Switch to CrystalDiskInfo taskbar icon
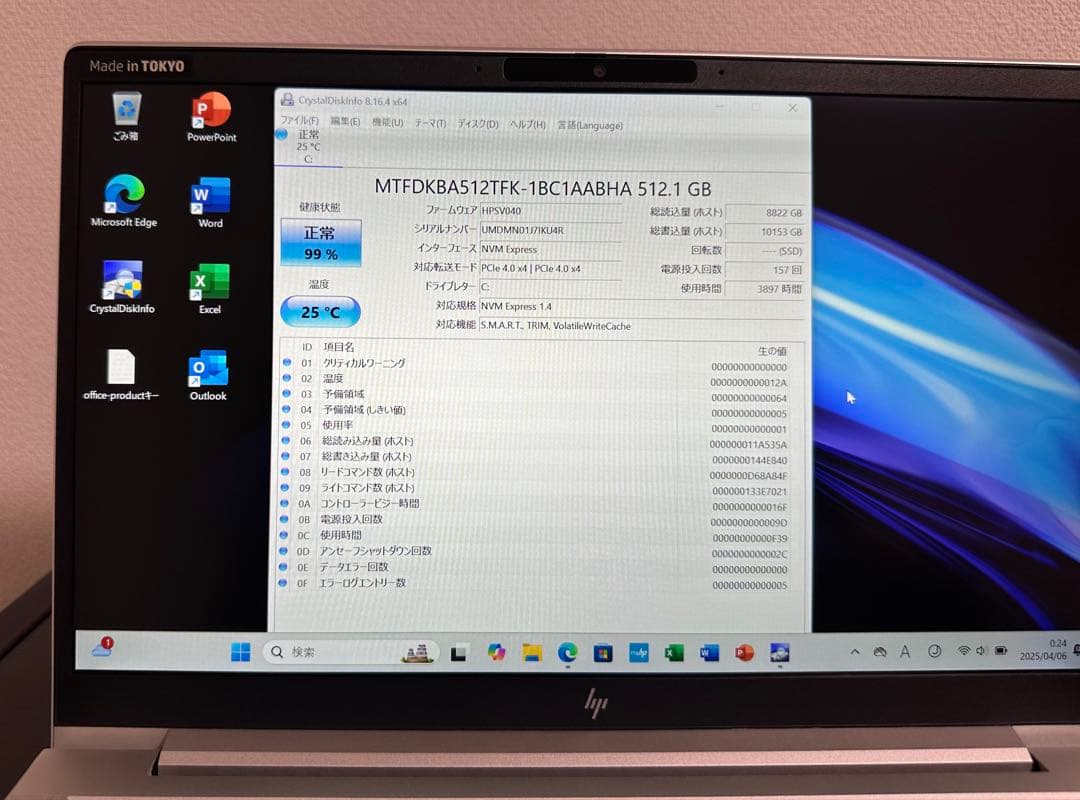The height and width of the screenshot is (800, 1080). coord(780,653)
